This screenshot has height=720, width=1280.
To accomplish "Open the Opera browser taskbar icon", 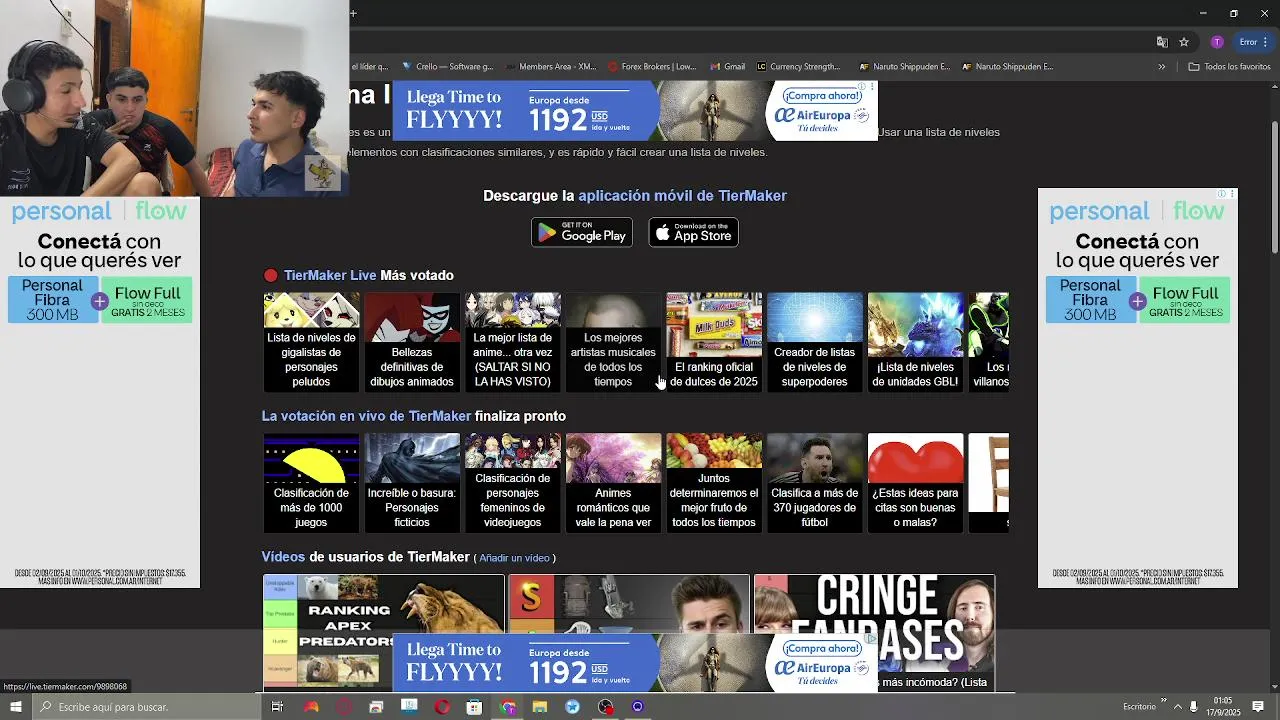I will tap(442, 707).
